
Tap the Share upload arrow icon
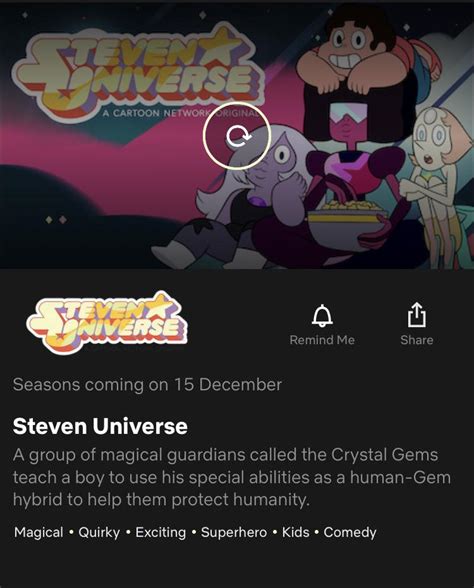[x=417, y=315]
